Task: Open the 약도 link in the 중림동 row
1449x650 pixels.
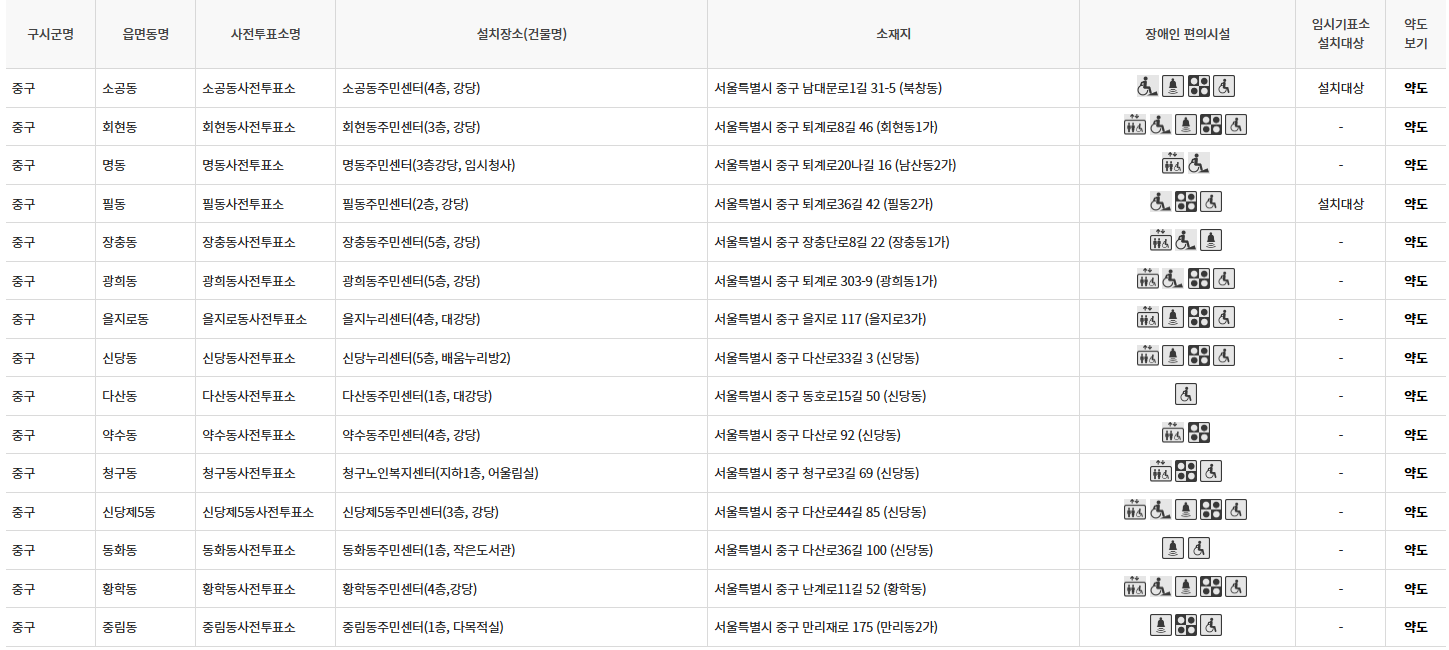Action: pyautogui.click(x=1416, y=627)
